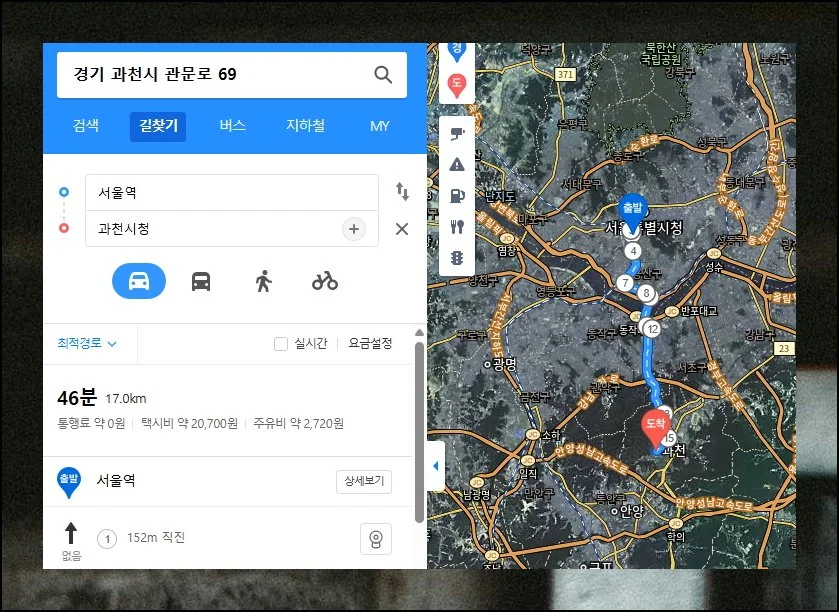The image size is (839, 612).
Task: Toggle accident warning layer on the map
Action: (x=457, y=164)
